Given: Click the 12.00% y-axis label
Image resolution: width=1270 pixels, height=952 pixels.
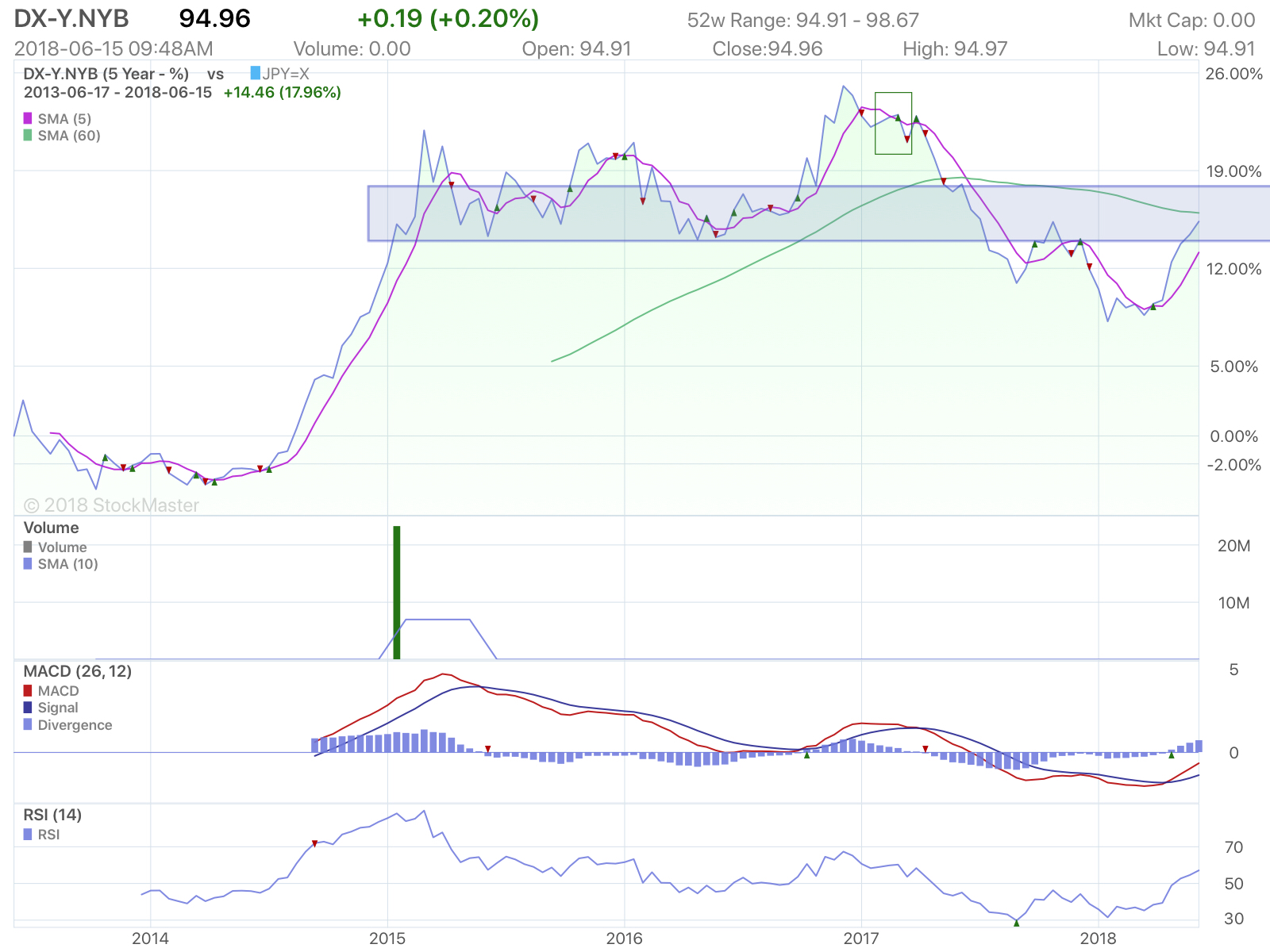Looking at the screenshot, I should (1233, 269).
